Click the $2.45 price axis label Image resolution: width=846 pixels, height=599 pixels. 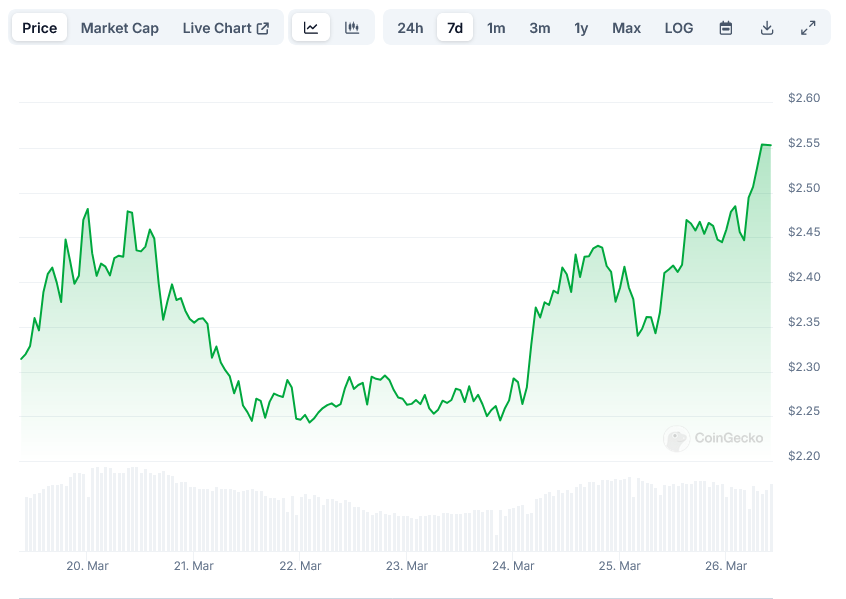tap(804, 232)
